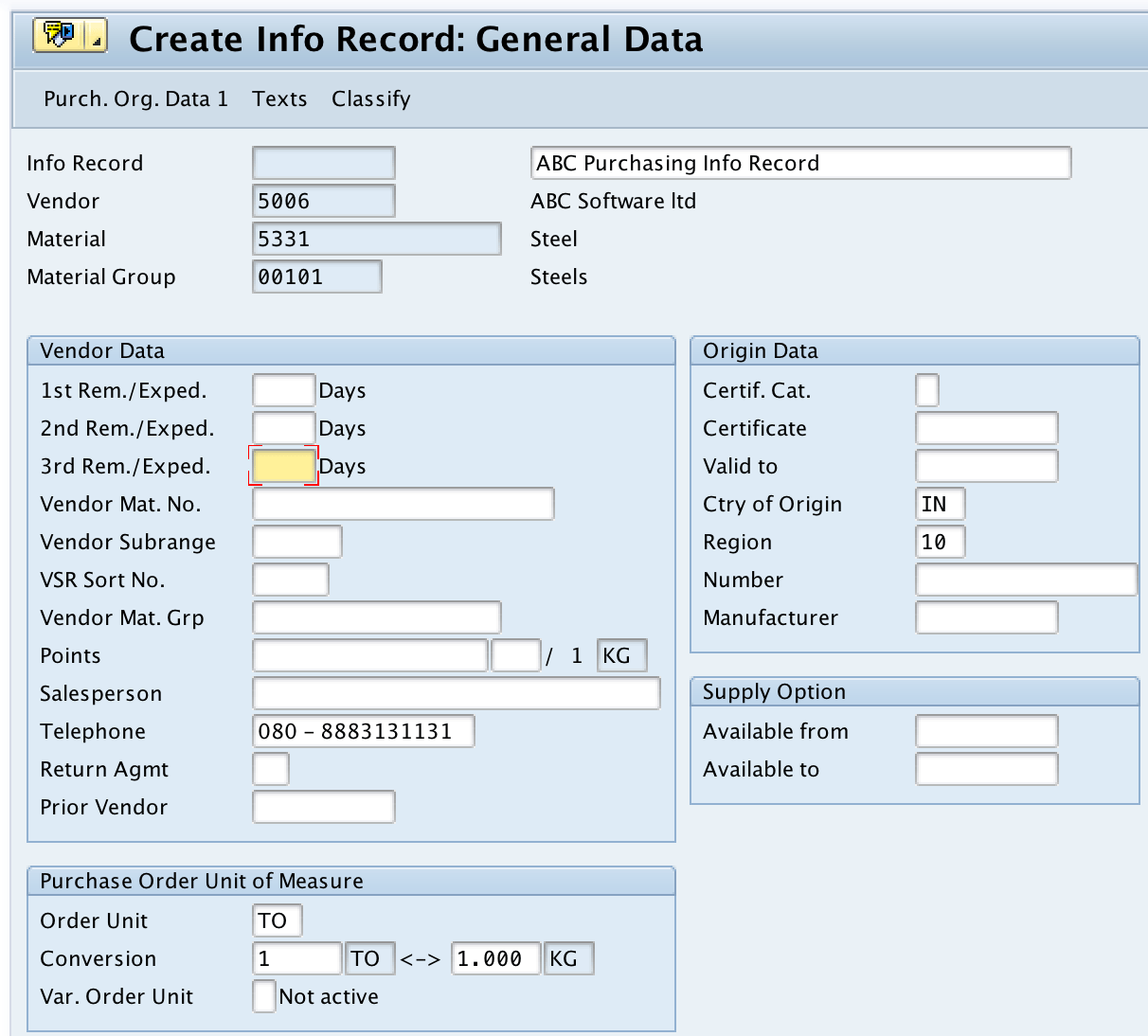
Task: Click the Services for Object icon
Action: click(60, 37)
